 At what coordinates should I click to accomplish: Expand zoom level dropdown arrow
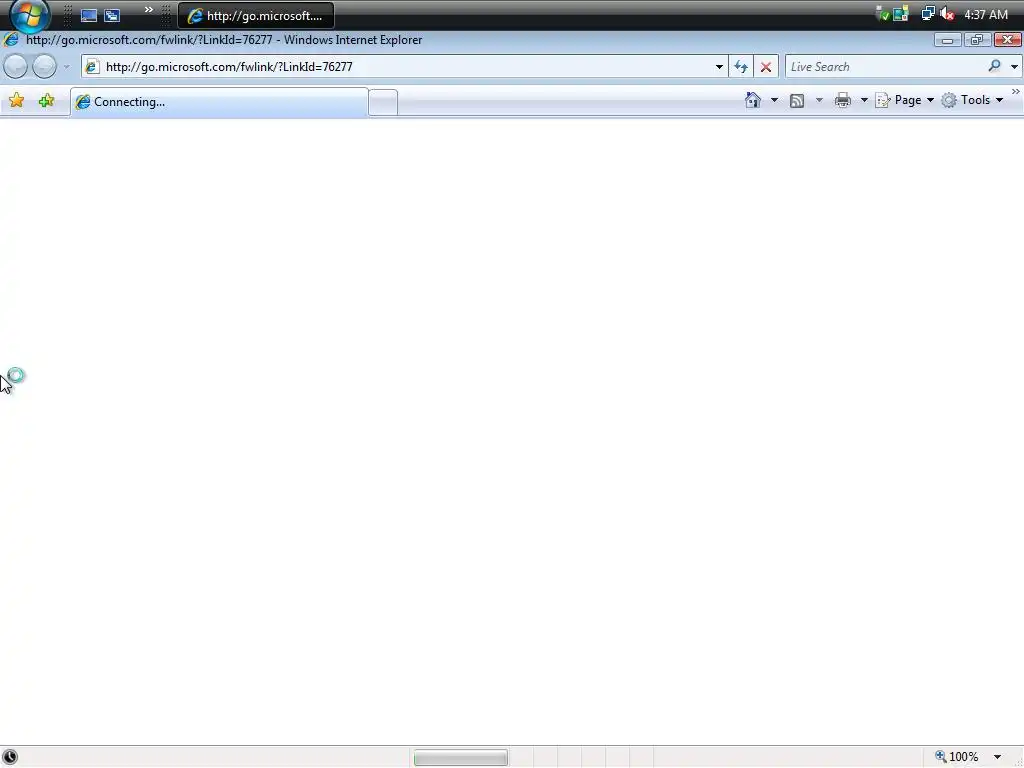pos(997,757)
